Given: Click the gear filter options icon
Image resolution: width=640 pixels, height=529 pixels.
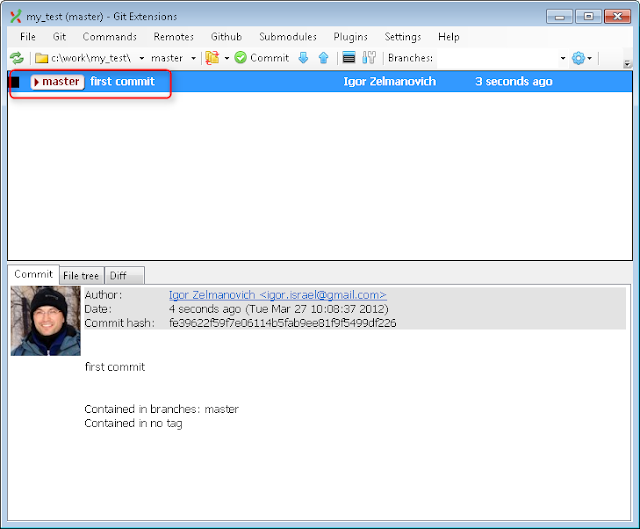Looking at the screenshot, I should [578, 58].
